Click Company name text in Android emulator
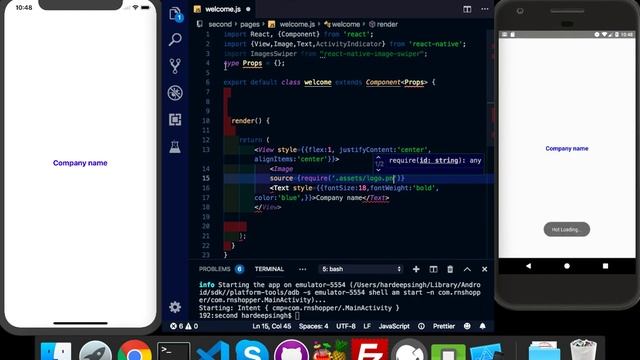 click(567, 149)
